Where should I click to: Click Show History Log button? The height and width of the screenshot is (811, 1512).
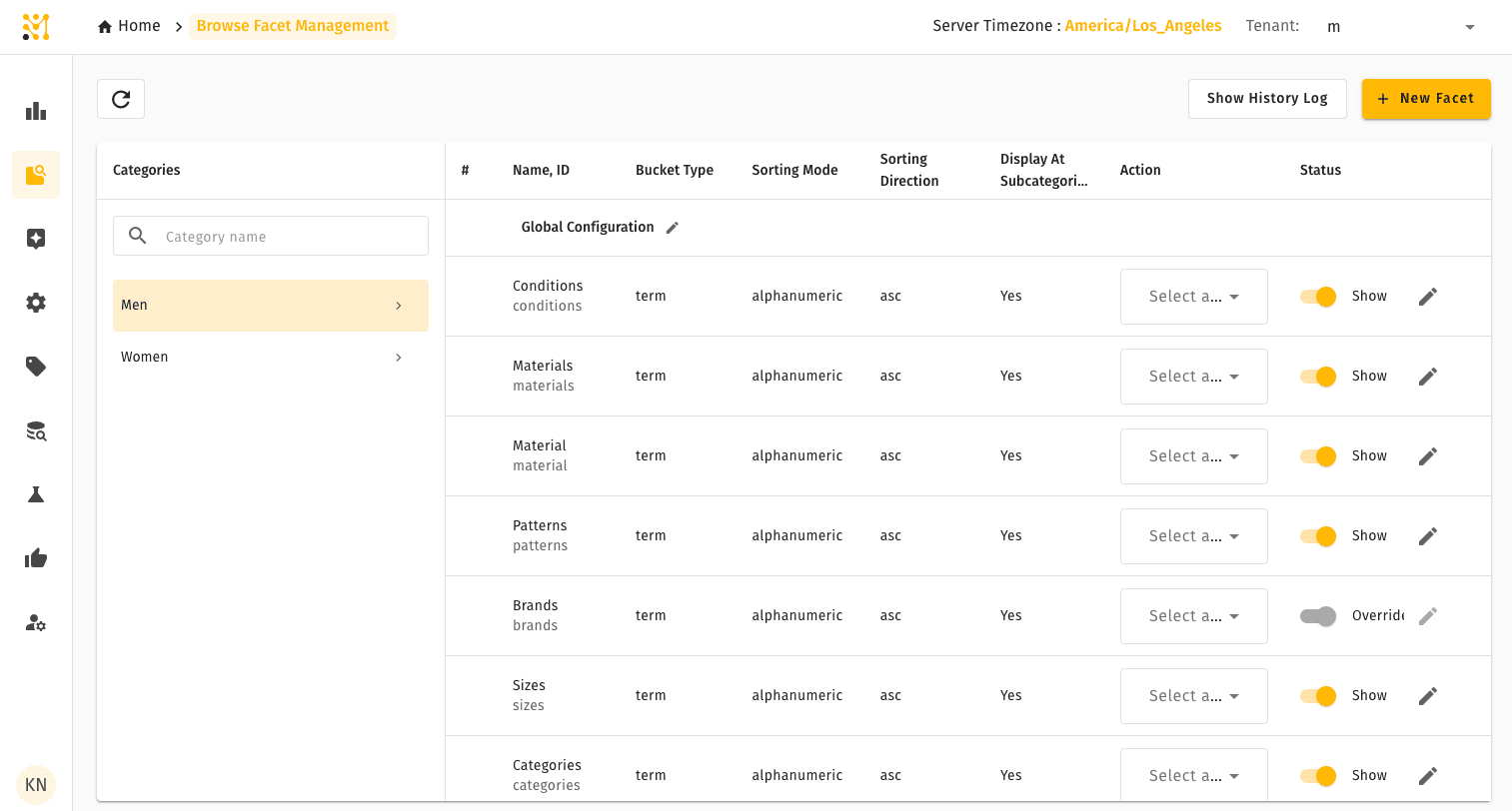[1267, 99]
